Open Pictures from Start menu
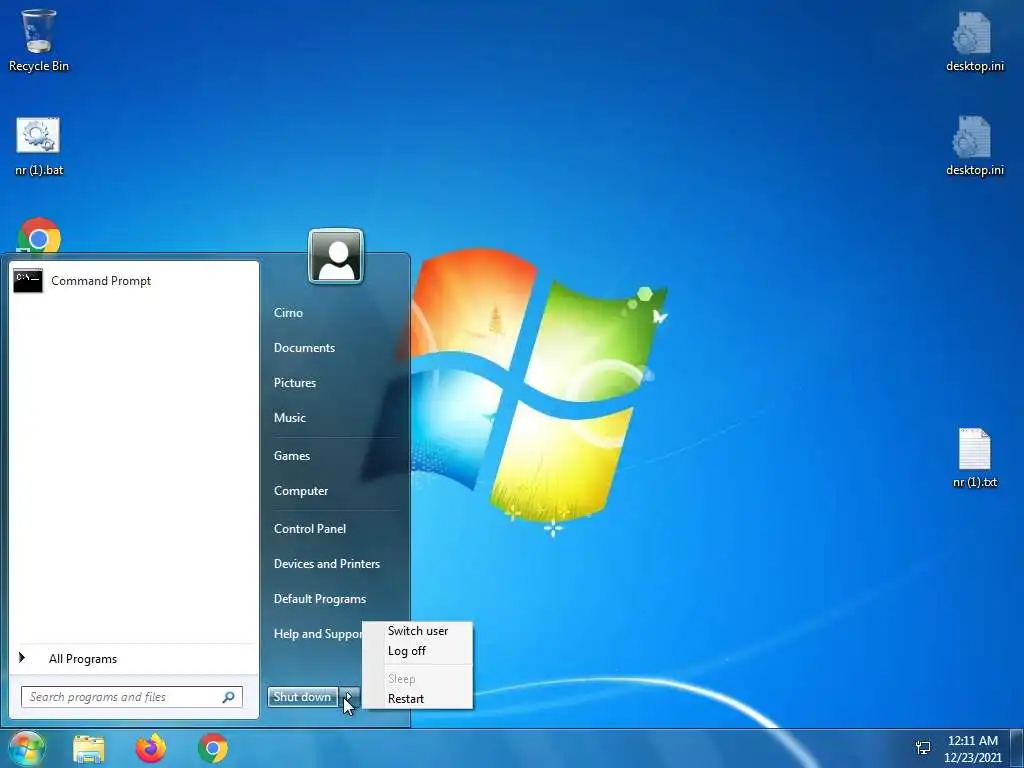Screen dimensions: 1024x768 (x=295, y=383)
